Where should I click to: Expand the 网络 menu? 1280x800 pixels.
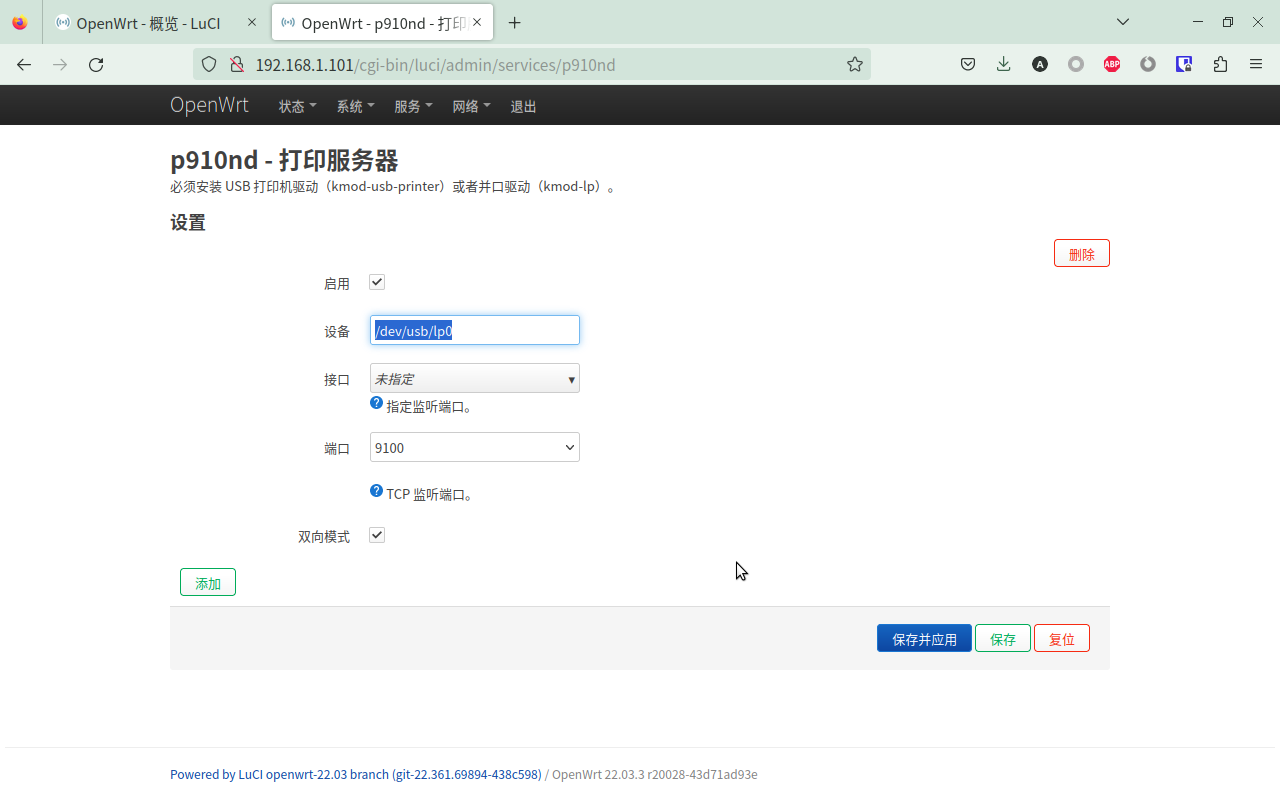pyautogui.click(x=471, y=106)
